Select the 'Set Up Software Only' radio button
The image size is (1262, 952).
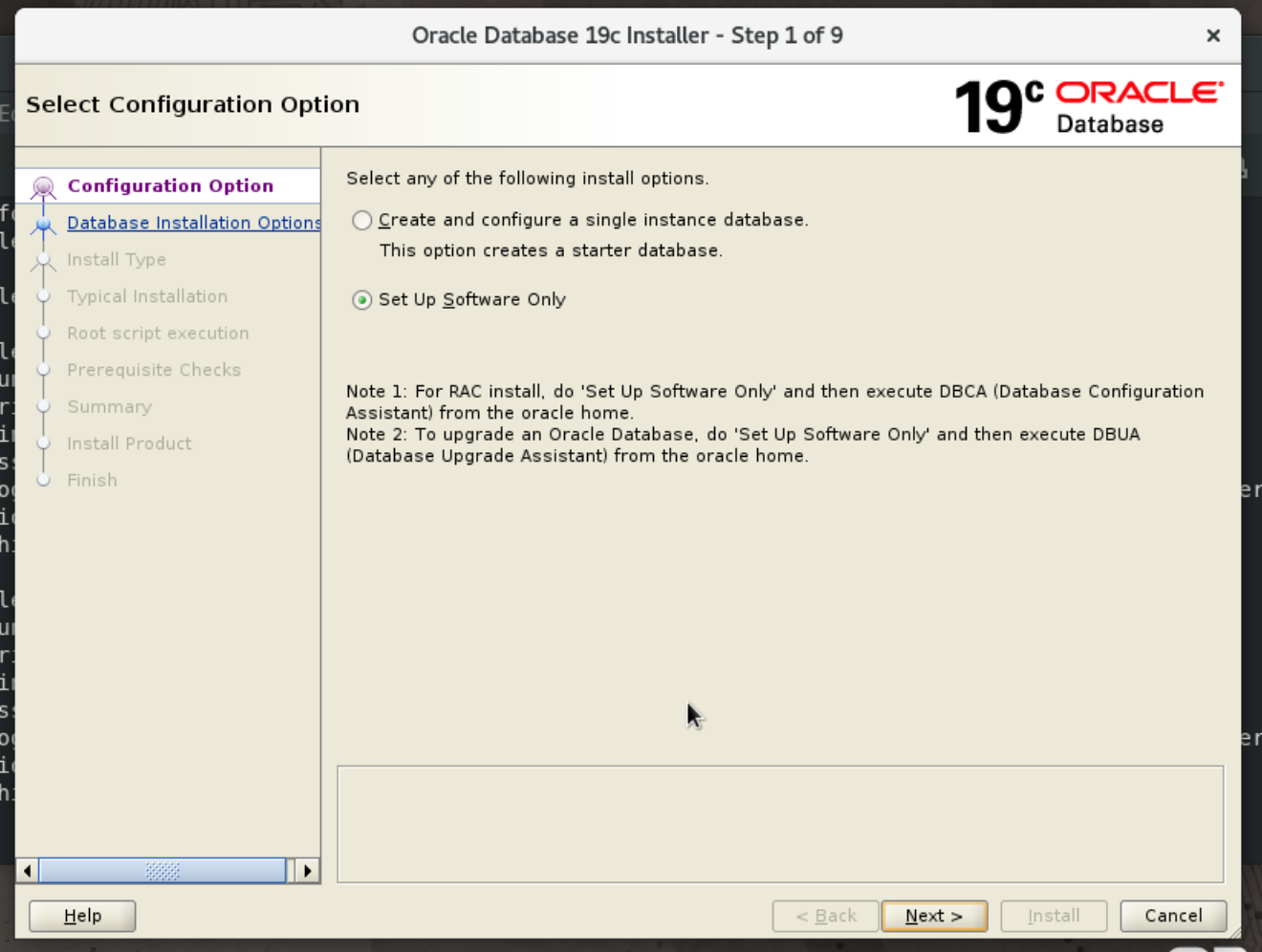click(362, 300)
